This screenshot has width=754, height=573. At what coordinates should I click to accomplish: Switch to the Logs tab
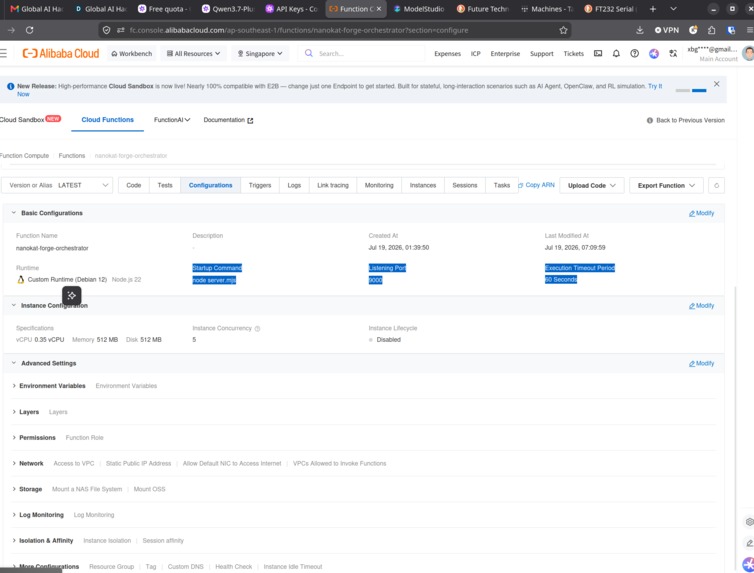(294, 185)
